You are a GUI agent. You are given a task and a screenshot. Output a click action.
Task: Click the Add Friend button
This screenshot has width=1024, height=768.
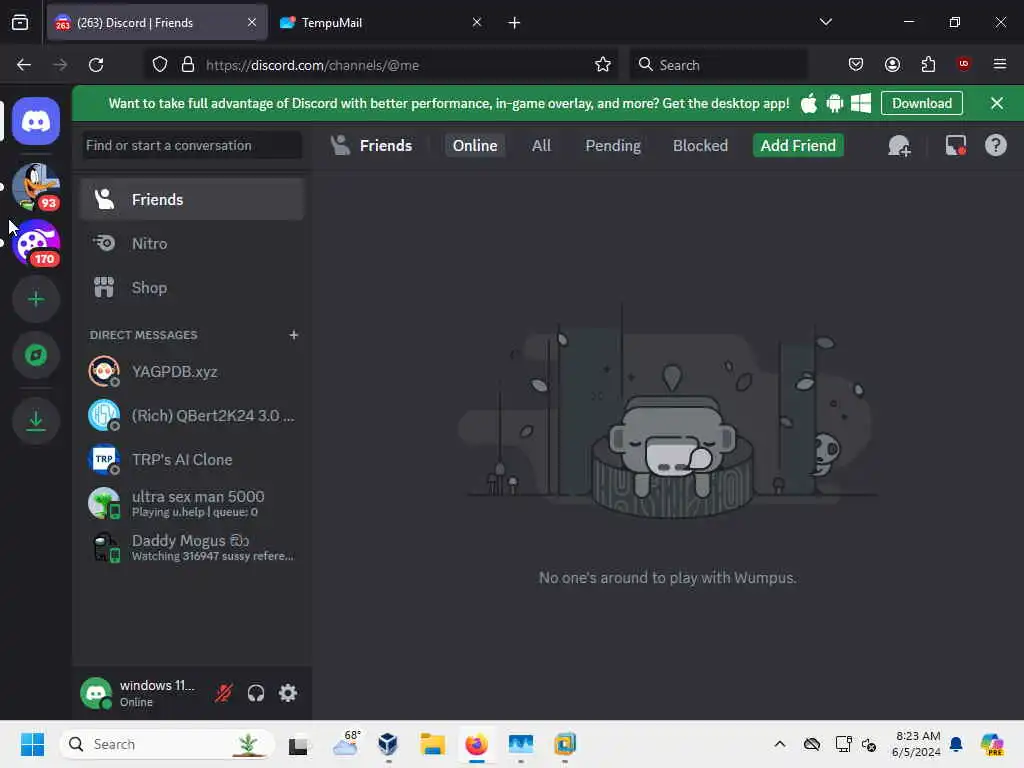tap(798, 146)
